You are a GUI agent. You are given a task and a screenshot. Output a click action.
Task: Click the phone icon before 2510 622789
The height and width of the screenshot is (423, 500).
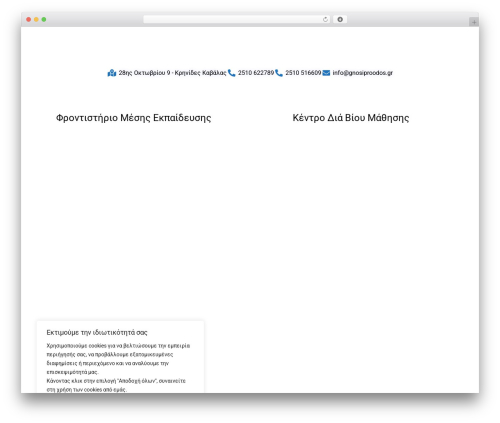tap(232, 73)
